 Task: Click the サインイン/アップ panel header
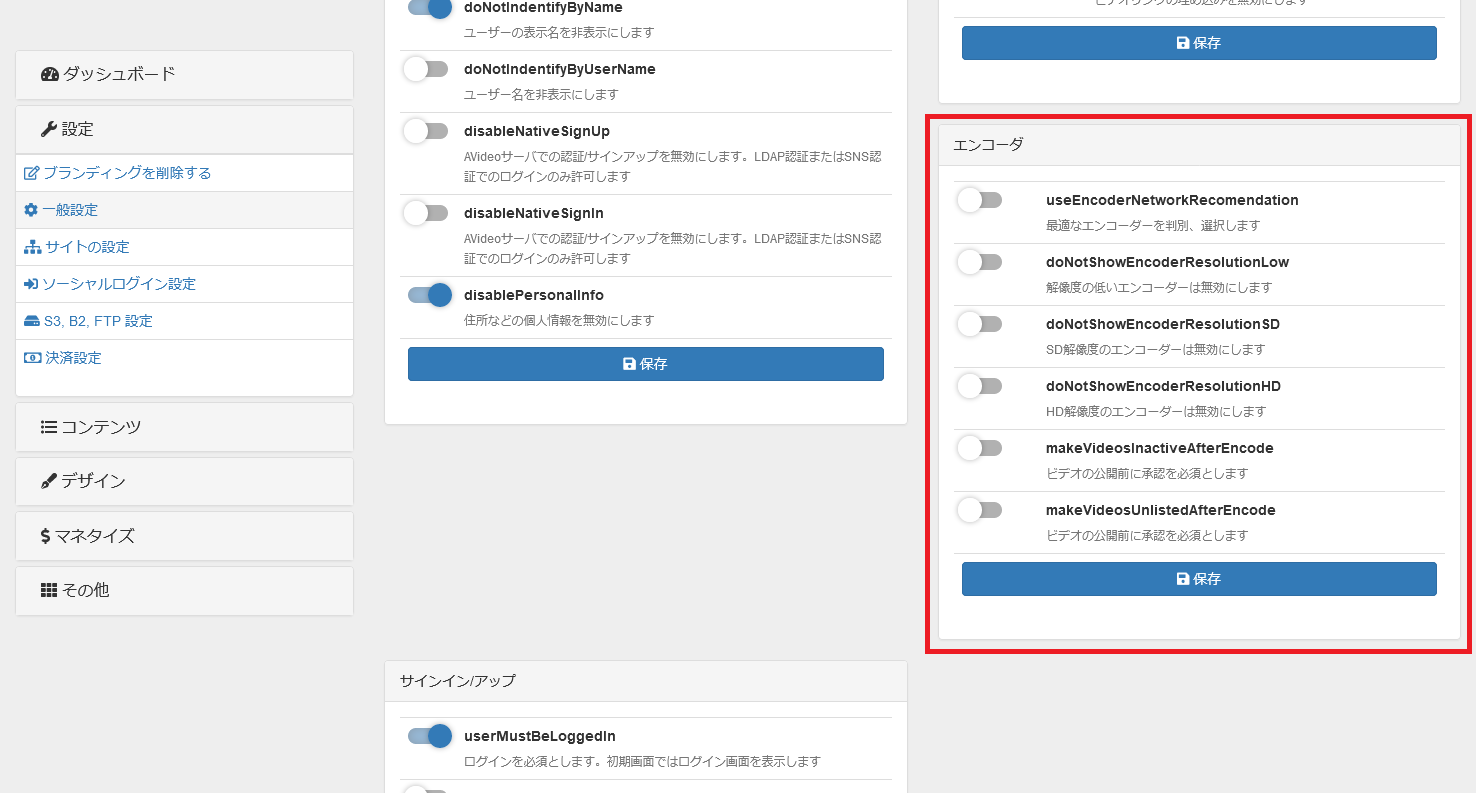point(646,681)
